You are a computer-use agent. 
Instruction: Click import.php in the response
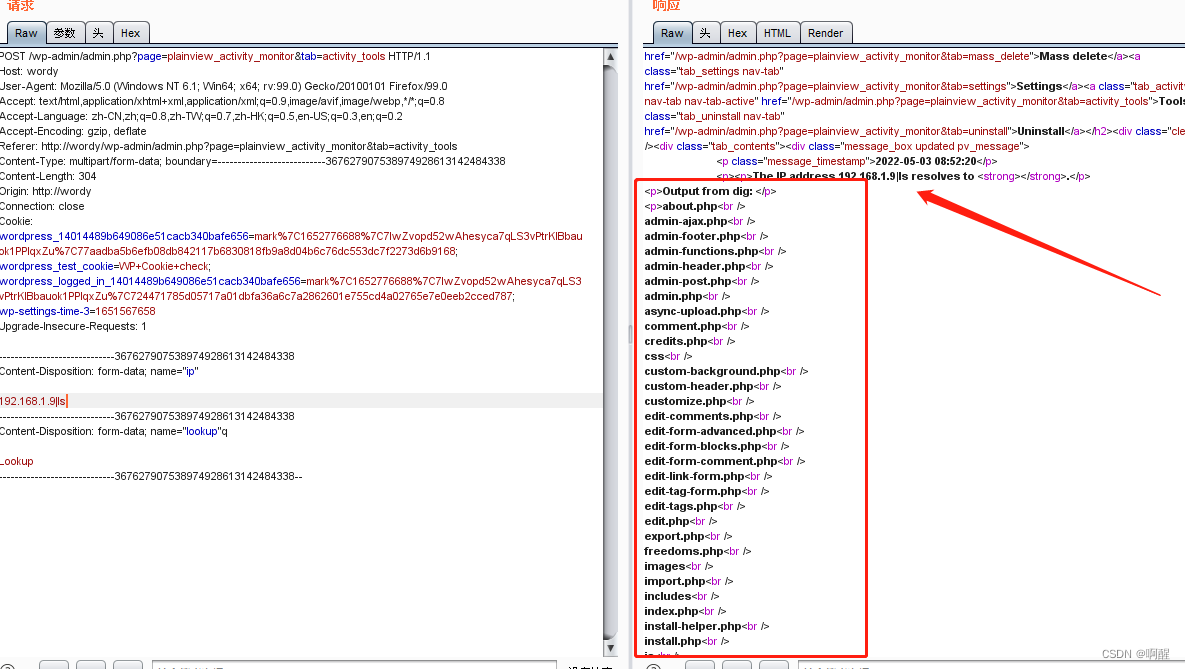[675, 581]
